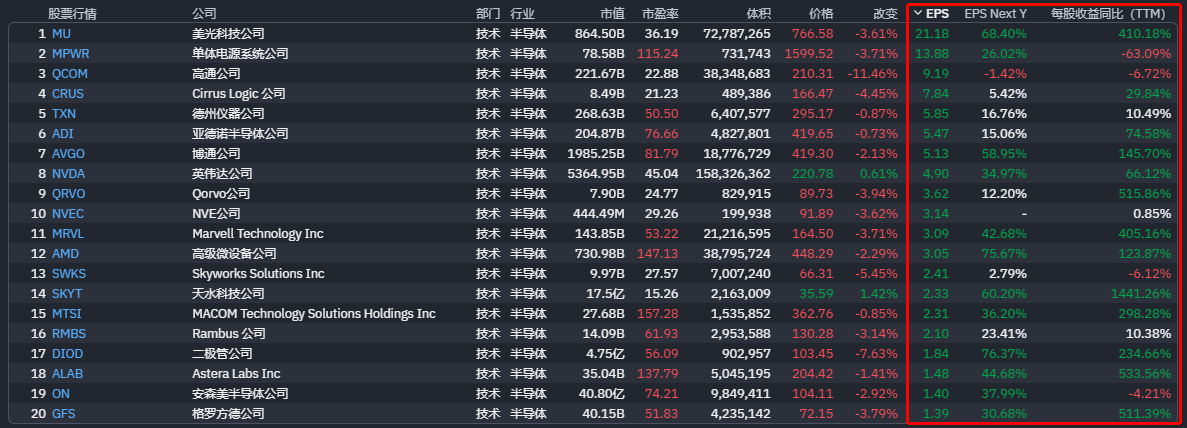Open the QCOM ticker link
Screen dimensions: 1187x428
pyautogui.click(x=70, y=73)
